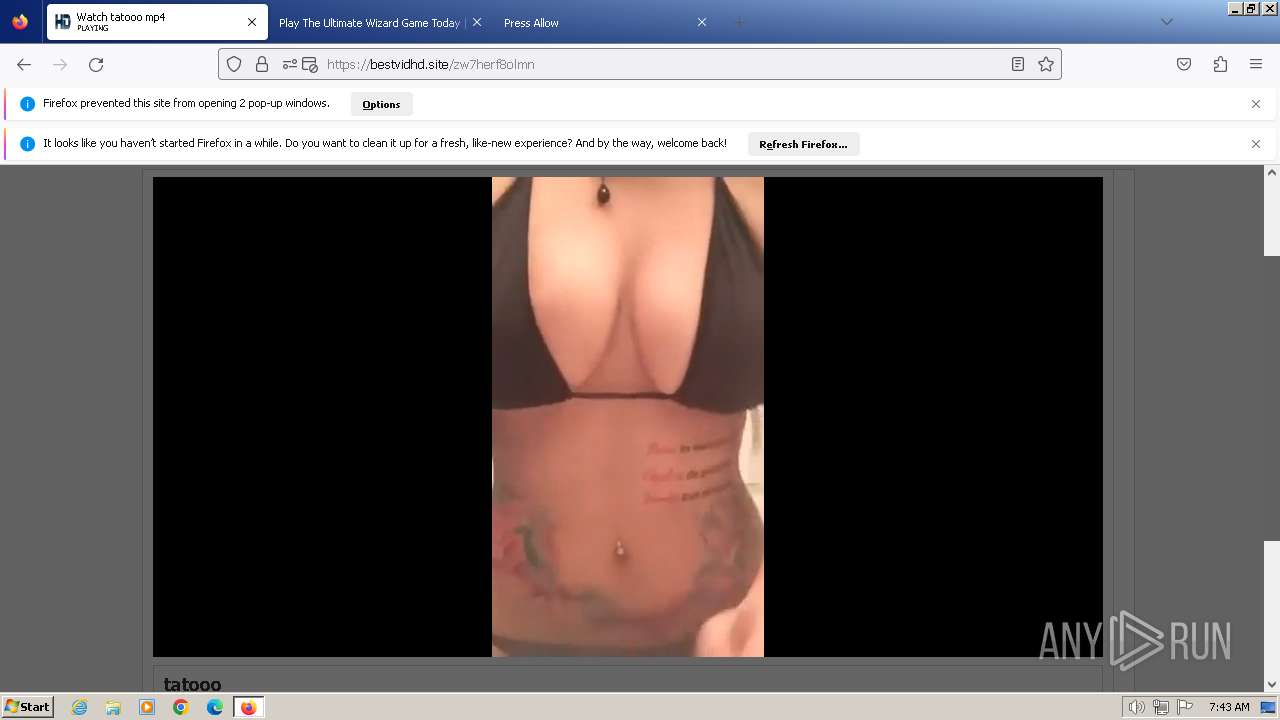Reload the current page
The height and width of the screenshot is (720, 1280).
tap(96, 64)
